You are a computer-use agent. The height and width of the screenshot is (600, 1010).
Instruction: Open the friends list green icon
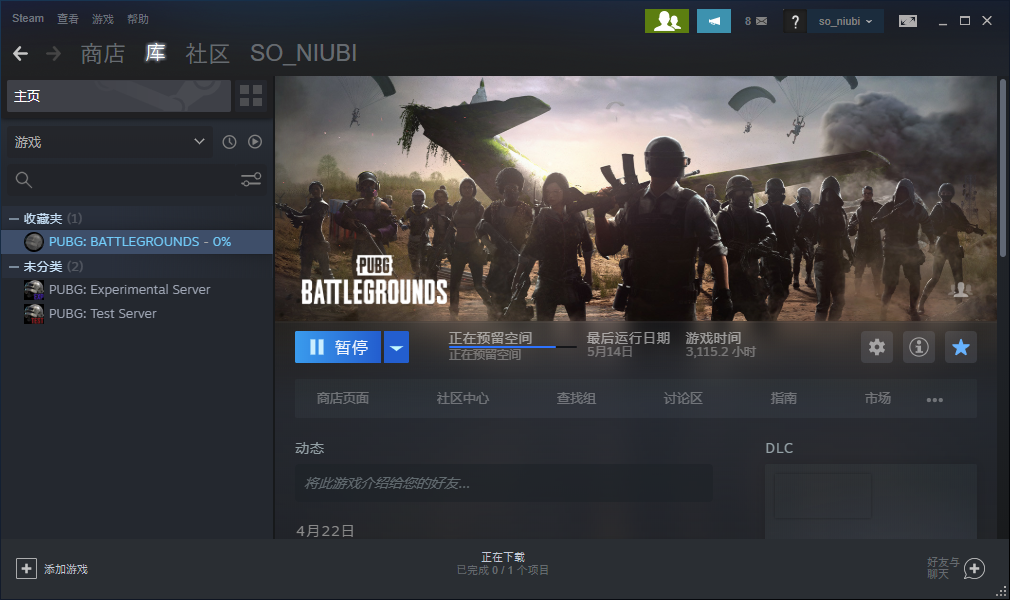[x=667, y=21]
